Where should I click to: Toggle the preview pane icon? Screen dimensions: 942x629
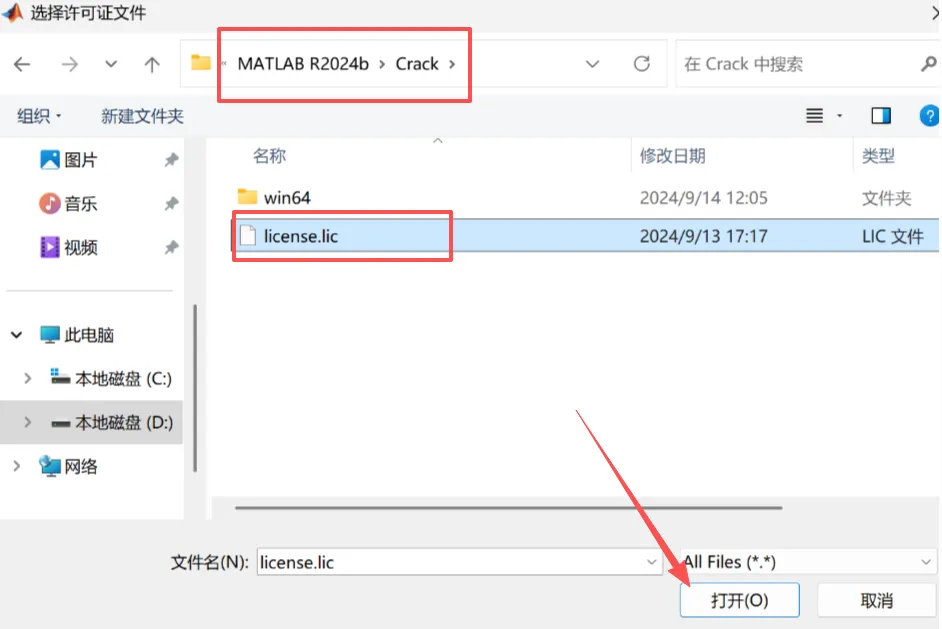pyautogui.click(x=881, y=115)
